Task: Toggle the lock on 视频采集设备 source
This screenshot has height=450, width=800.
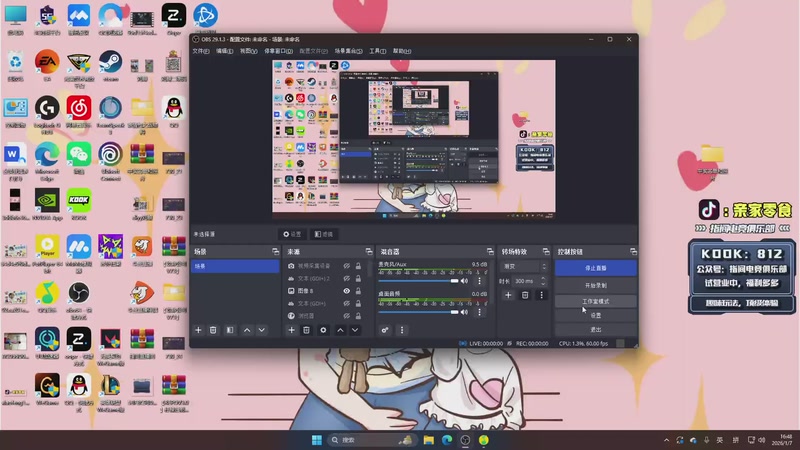Action: point(358,266)
